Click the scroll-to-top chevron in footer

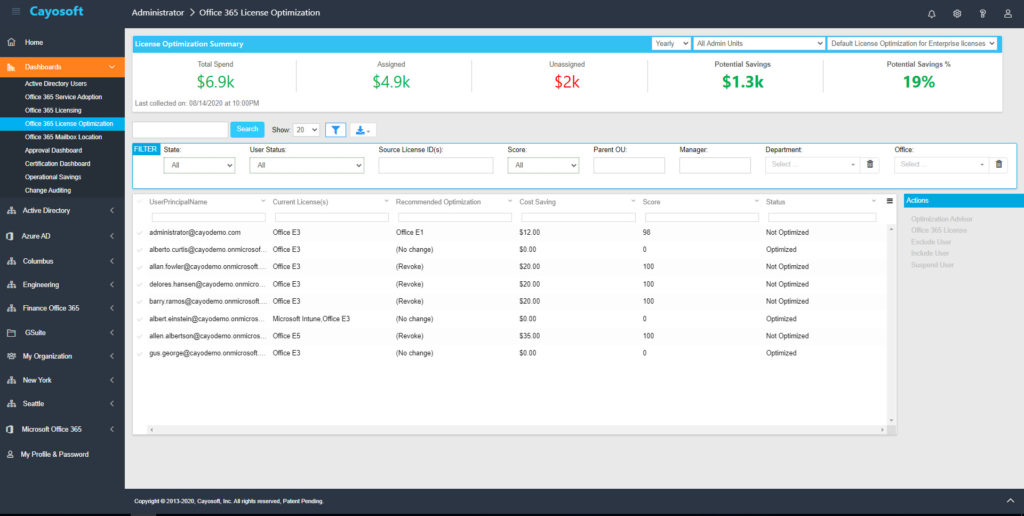click(1010, 500)
